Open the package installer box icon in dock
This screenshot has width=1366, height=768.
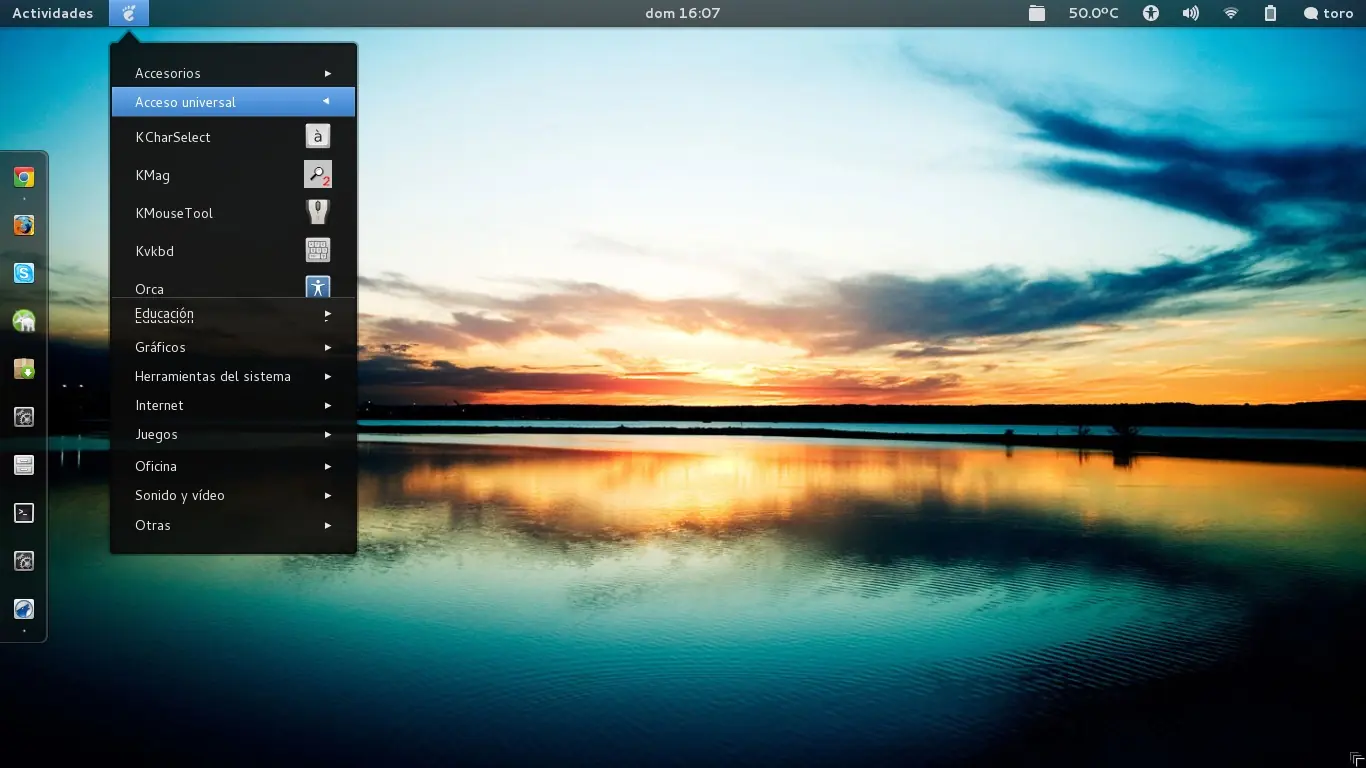24,369
